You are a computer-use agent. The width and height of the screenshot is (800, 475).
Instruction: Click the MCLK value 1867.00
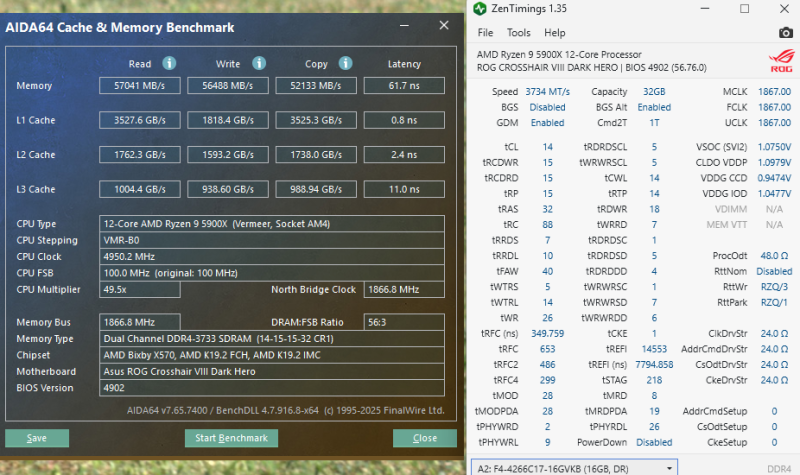tap(774, 91)
